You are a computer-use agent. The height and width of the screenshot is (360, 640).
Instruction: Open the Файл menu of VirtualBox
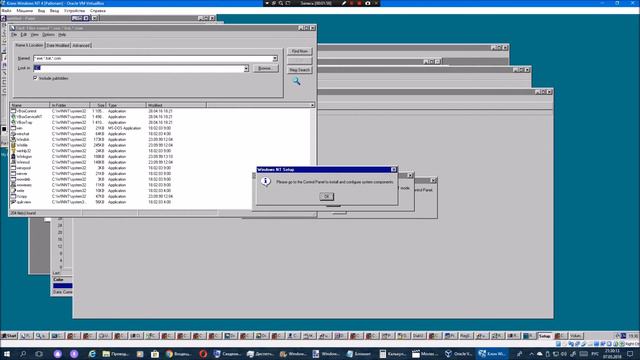coord(7,11)
